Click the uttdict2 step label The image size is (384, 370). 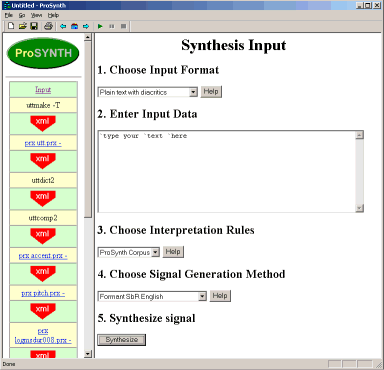click(43, 180)
